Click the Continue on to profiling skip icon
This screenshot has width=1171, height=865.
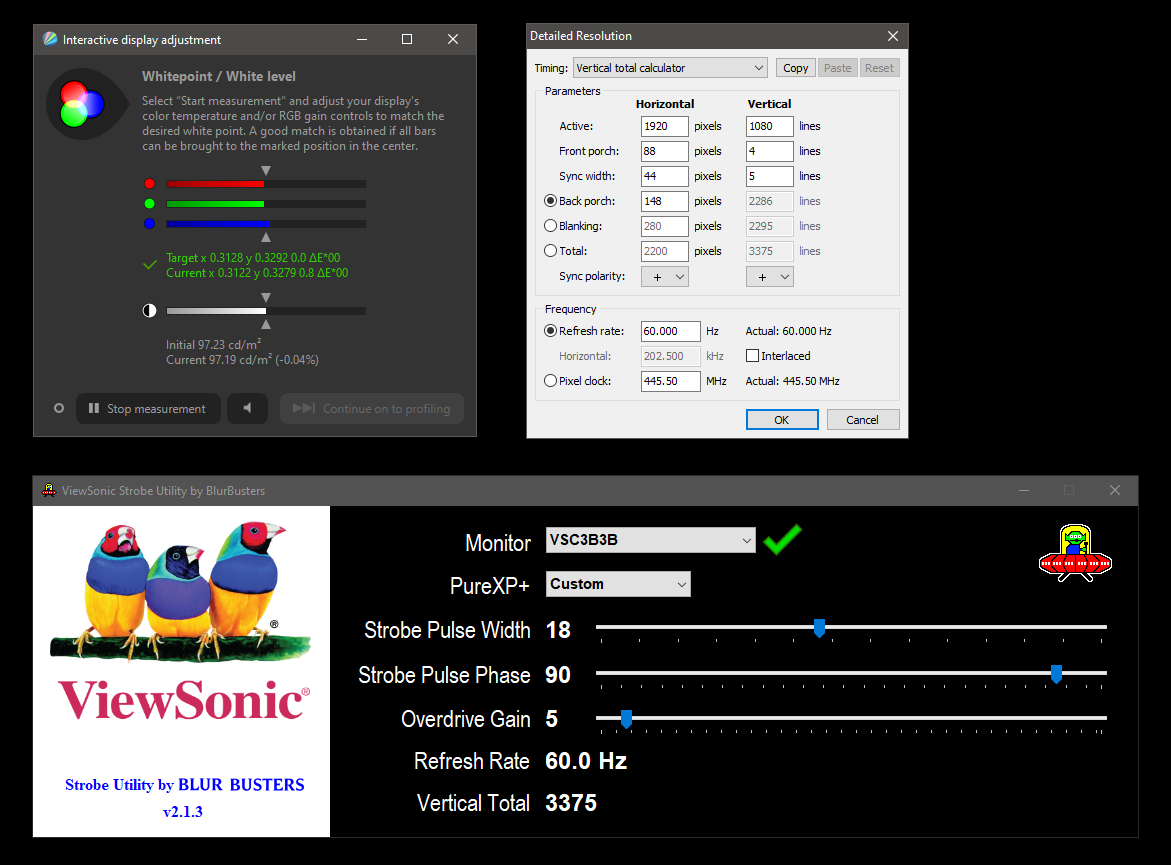302,408
